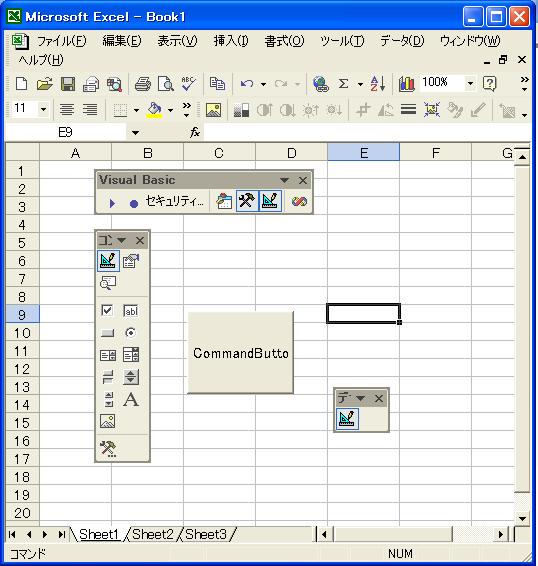This screenshot has height=566, width=538.
Task: Open Print Preview from the toolbar
Action: 166,84
